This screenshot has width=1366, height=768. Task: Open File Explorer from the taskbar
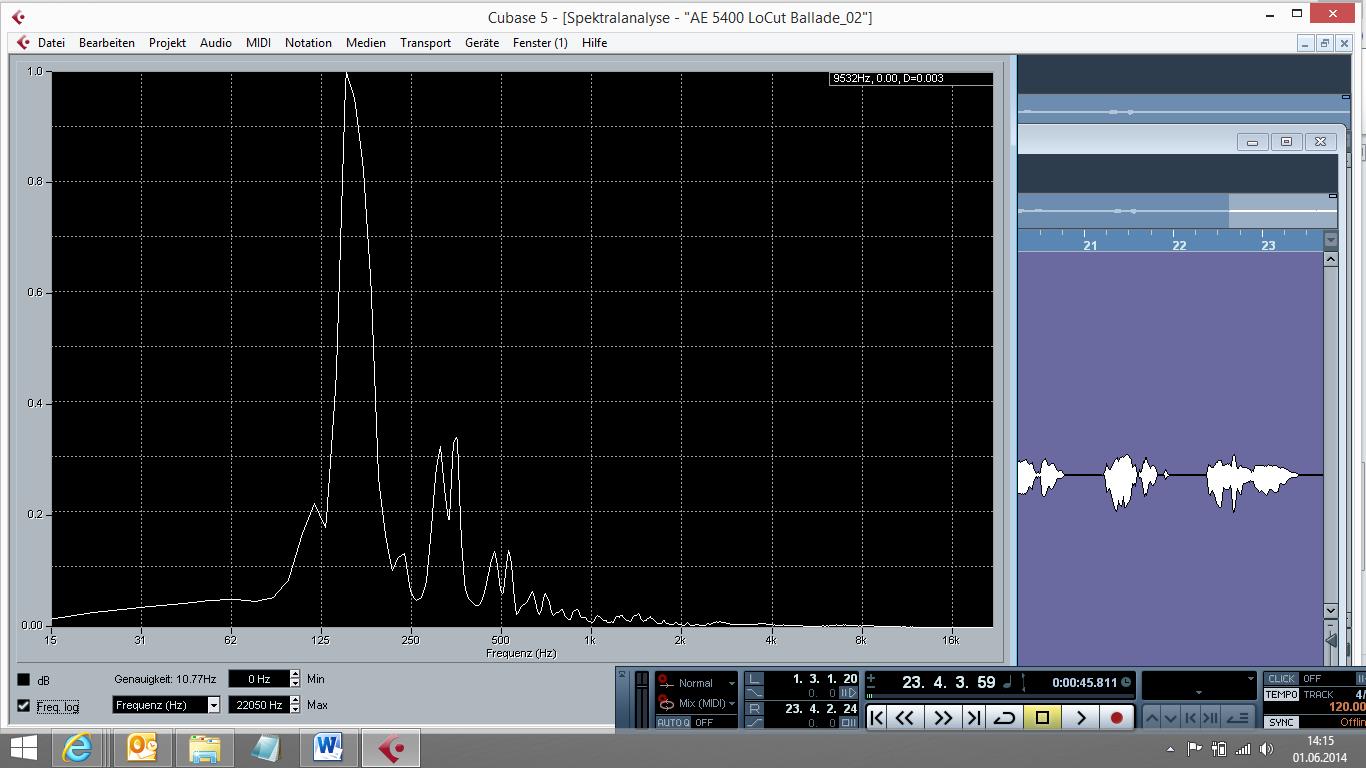(x=205, y=747)
